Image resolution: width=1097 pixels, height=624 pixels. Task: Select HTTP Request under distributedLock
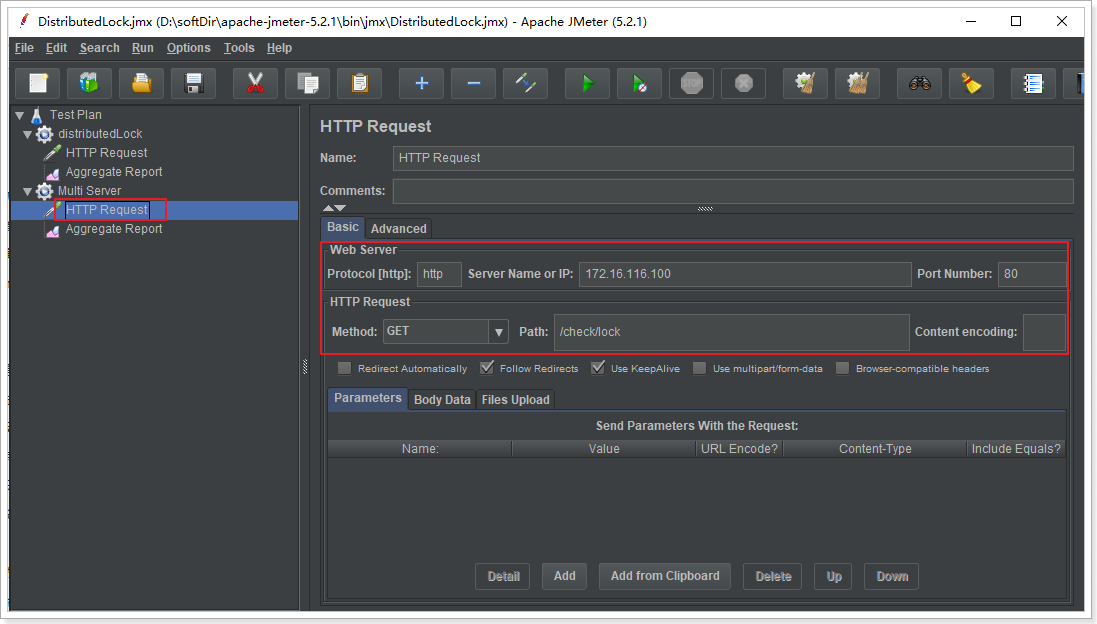(106, 153)
